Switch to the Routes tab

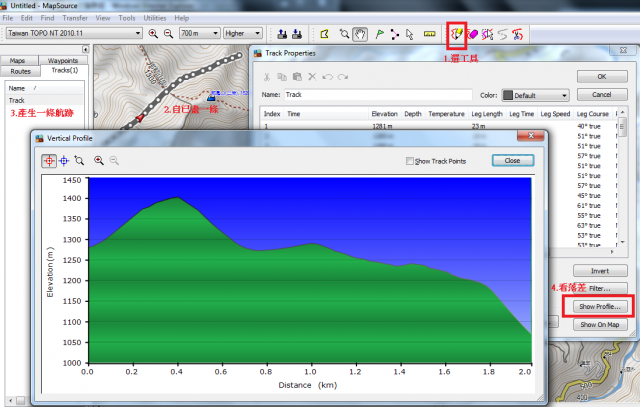click(x=20, y=71)
